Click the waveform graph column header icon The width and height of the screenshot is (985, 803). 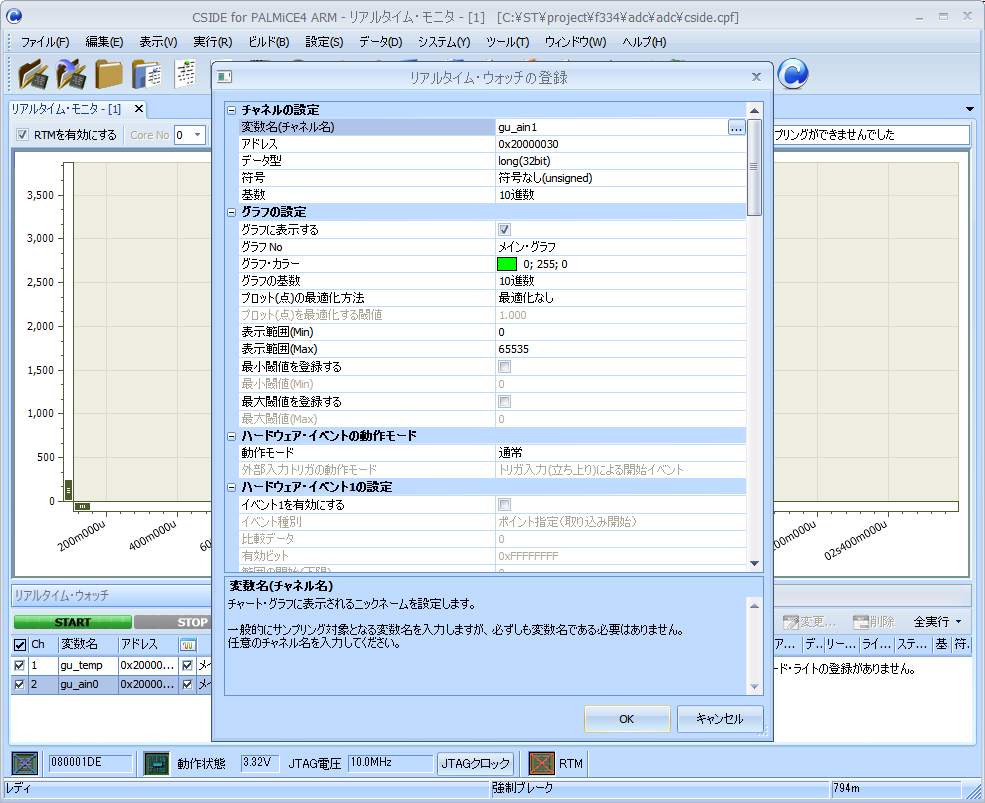[x=188, y=645]
